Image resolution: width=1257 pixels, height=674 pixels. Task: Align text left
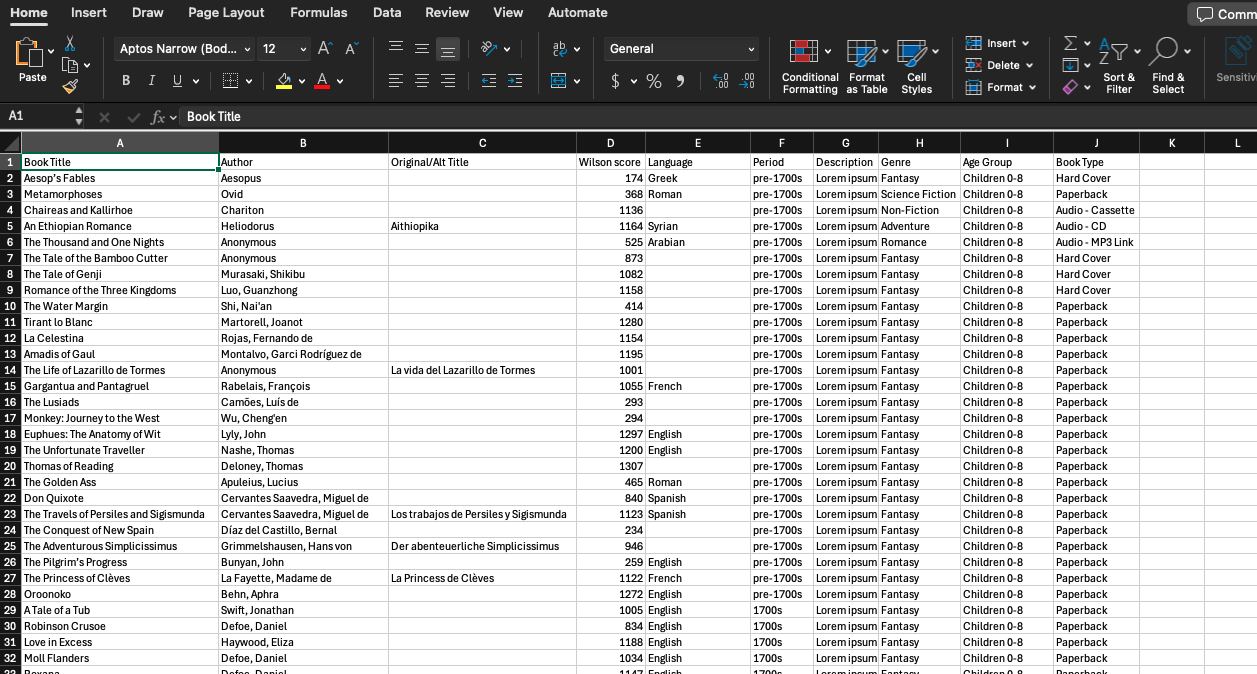tap(396, 81)
